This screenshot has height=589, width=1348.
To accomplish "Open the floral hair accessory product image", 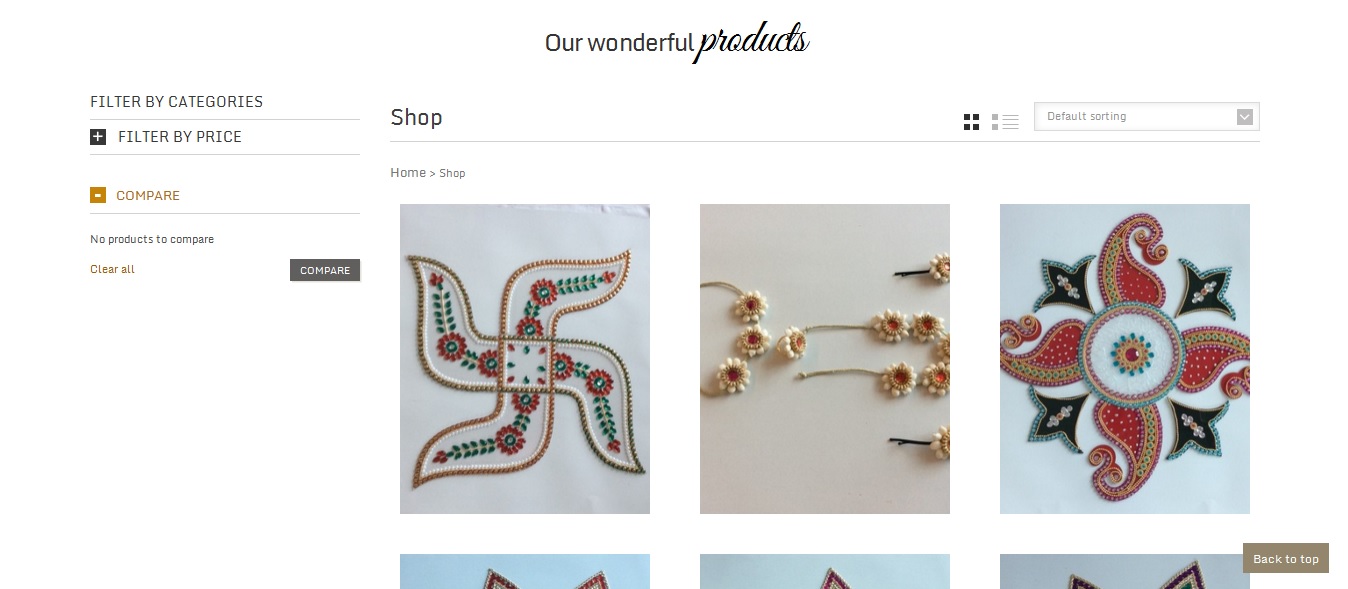I will click(x=825, y=359).
